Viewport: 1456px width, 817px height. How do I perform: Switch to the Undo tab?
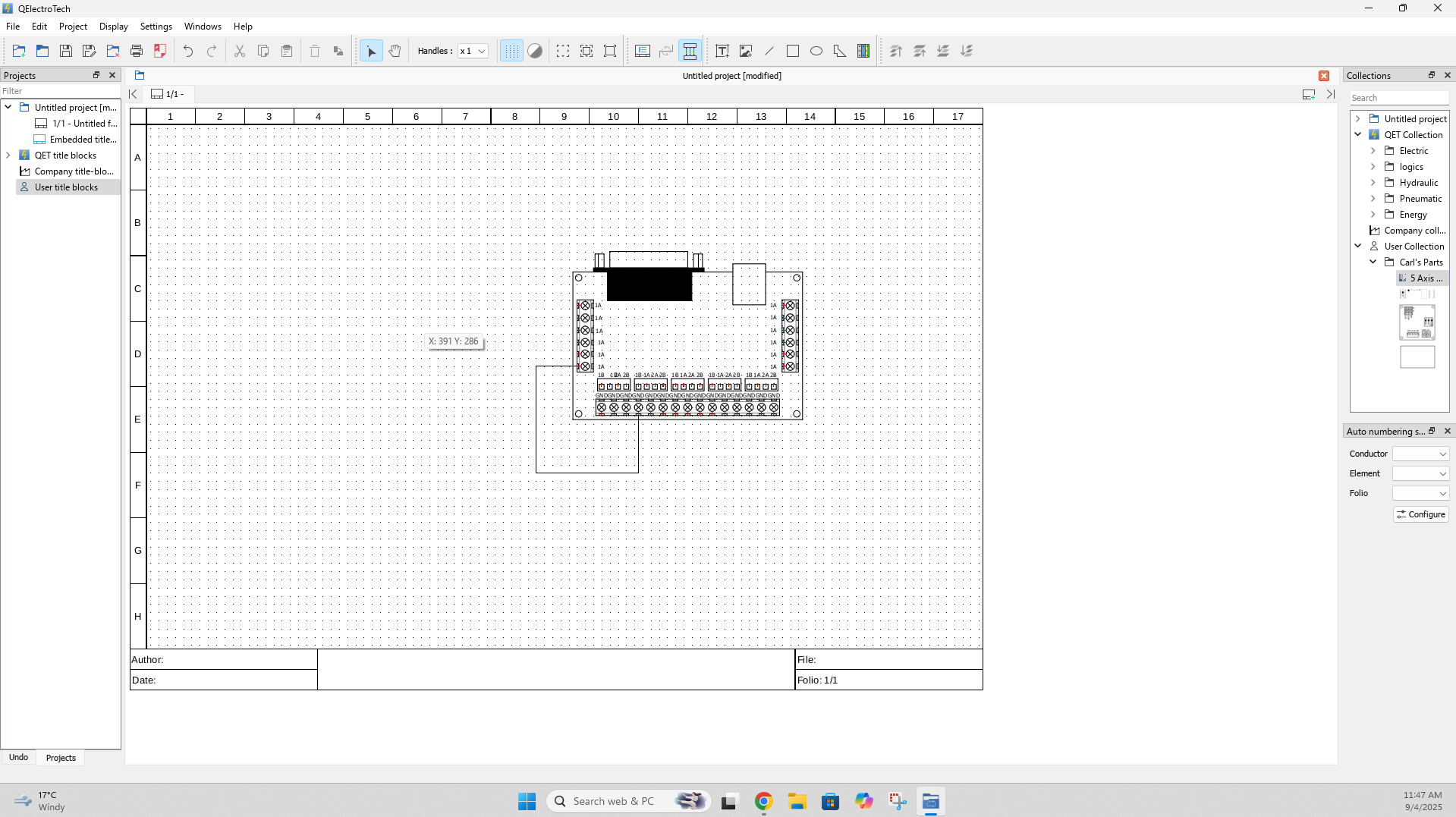pyautogui.click(x=18, y=758)
